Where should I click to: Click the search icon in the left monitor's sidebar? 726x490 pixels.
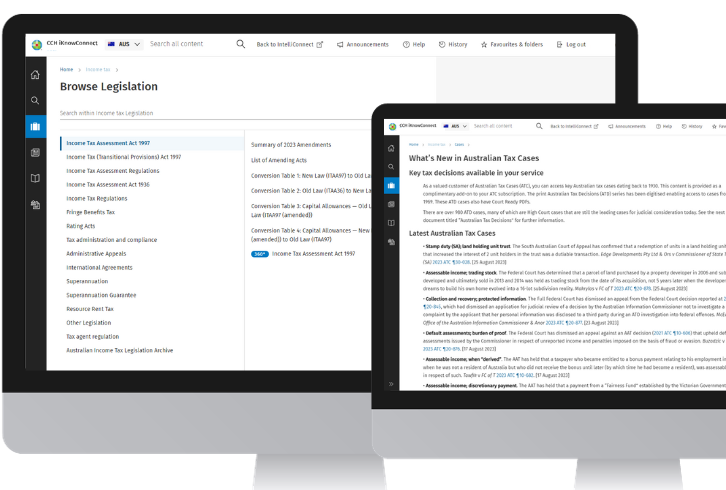tap(35, 101)
